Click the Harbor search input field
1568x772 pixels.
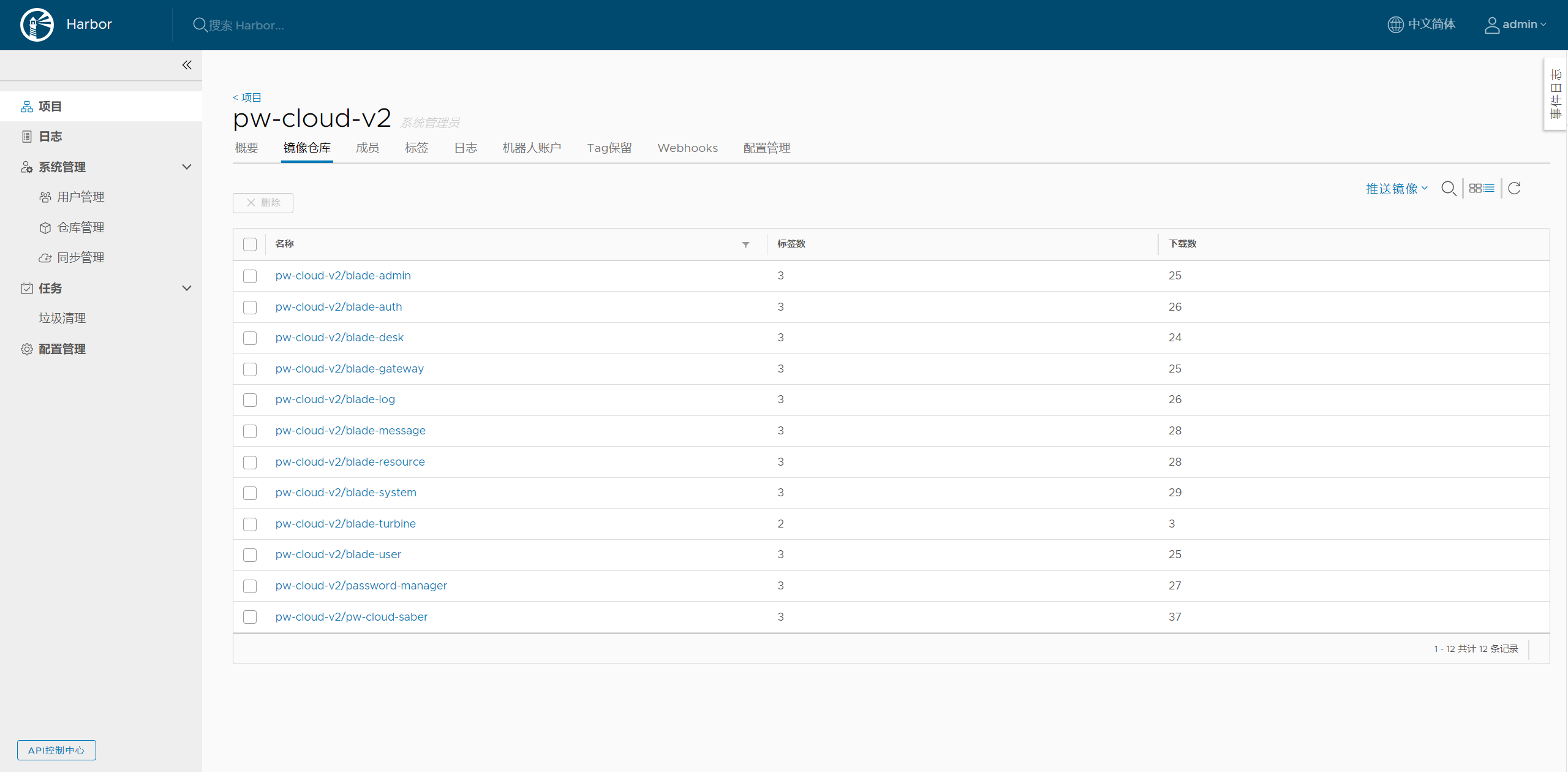246,25
